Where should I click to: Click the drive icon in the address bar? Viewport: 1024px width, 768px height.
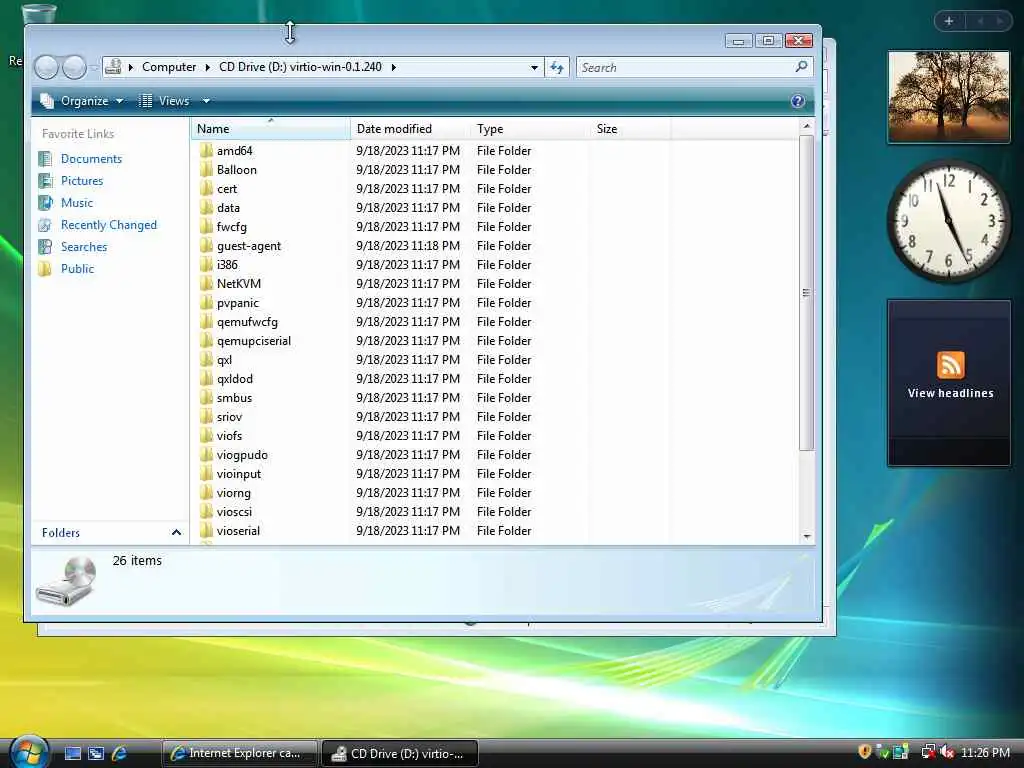coord(114,67)
